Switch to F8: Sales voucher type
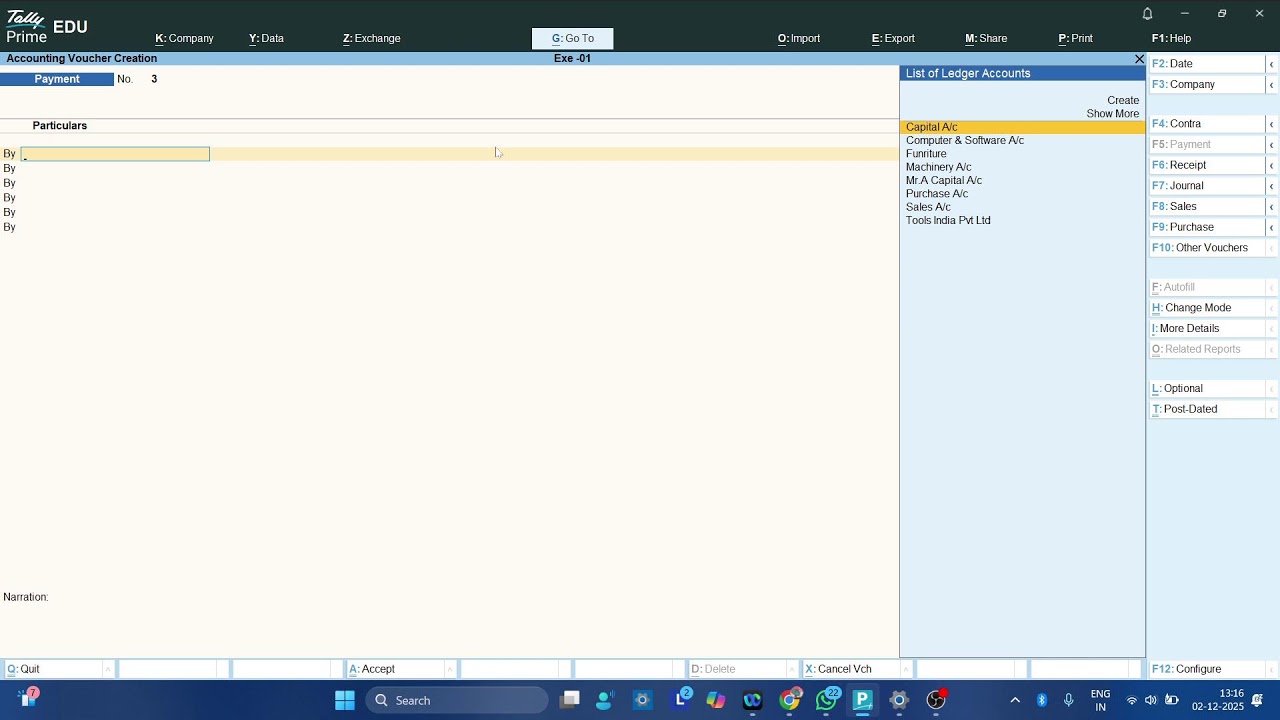1280x720 pixels. tap(1208, 207)
